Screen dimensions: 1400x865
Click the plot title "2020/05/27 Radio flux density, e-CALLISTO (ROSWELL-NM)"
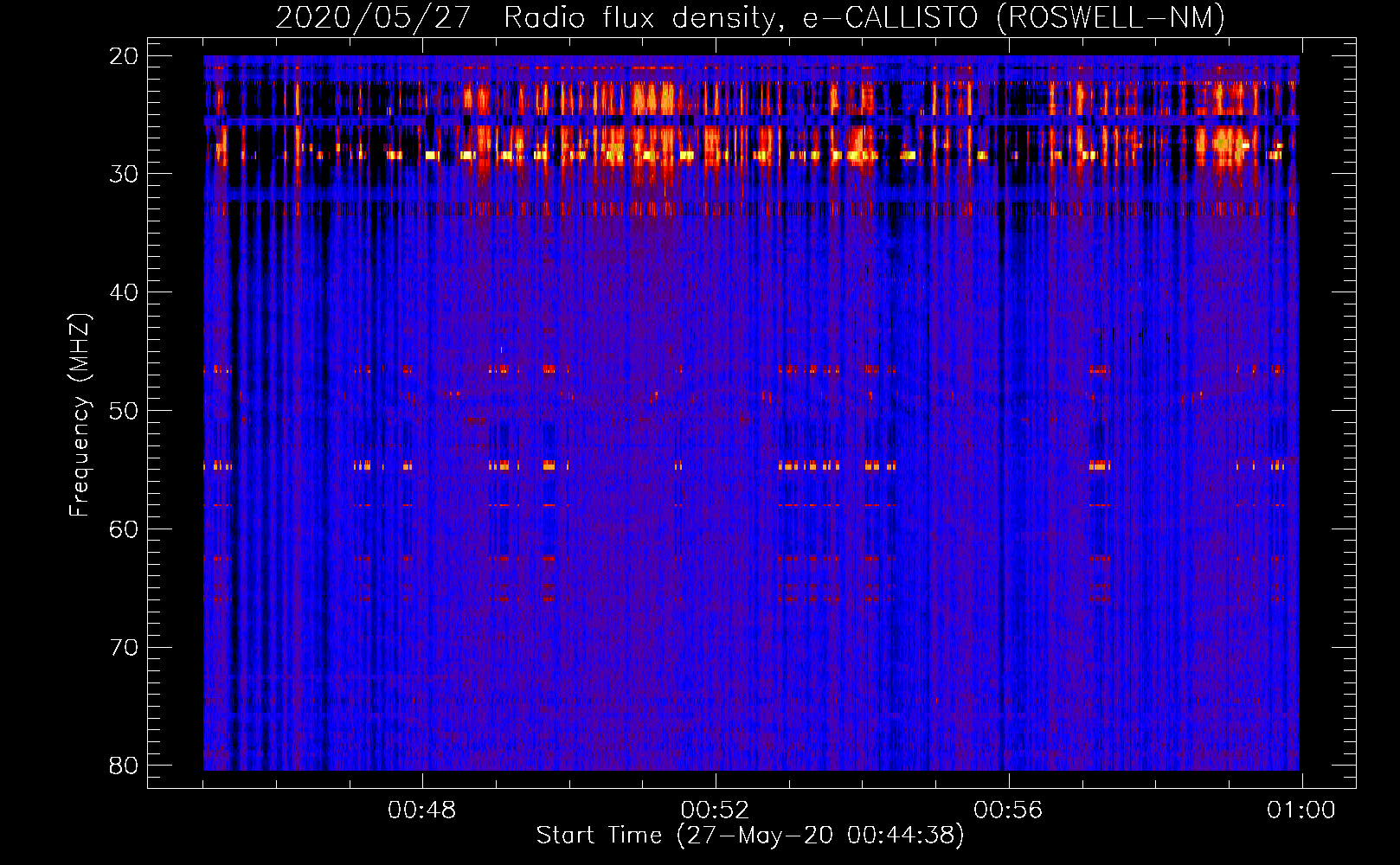750,17
